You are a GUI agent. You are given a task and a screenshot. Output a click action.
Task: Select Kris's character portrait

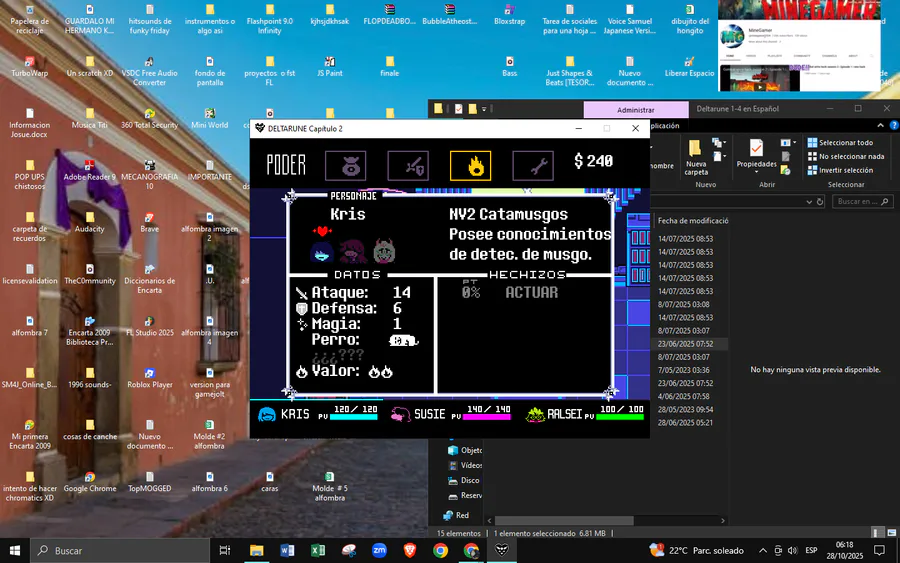tap(321, 251)
